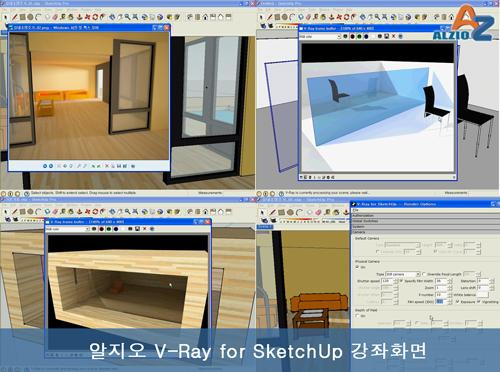
Task: Click the save image icon in bottom-left V-Ray frame buffer
Action: [137, 229]
